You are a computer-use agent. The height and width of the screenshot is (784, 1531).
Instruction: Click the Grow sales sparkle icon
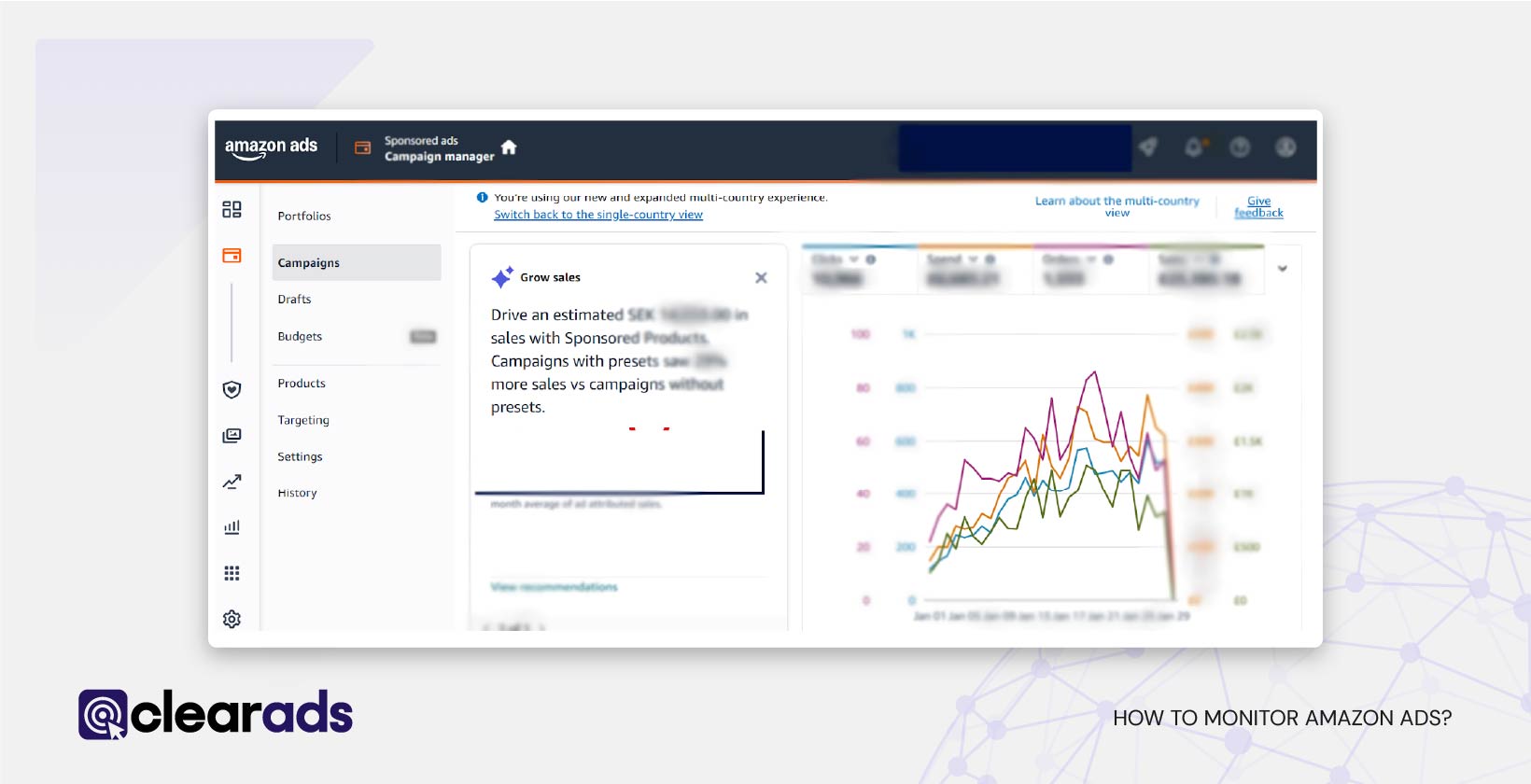pos(502,277)
